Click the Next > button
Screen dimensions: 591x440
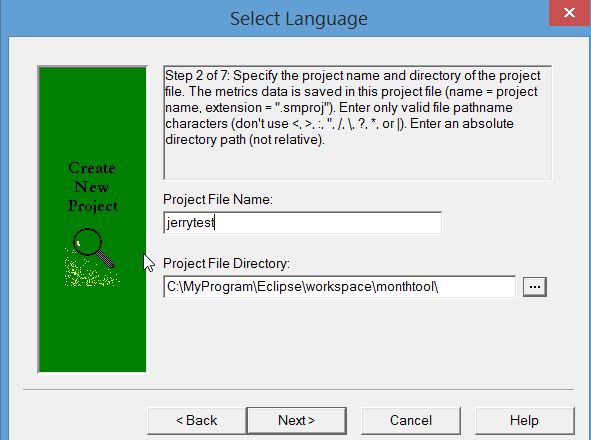click(296, 420)
